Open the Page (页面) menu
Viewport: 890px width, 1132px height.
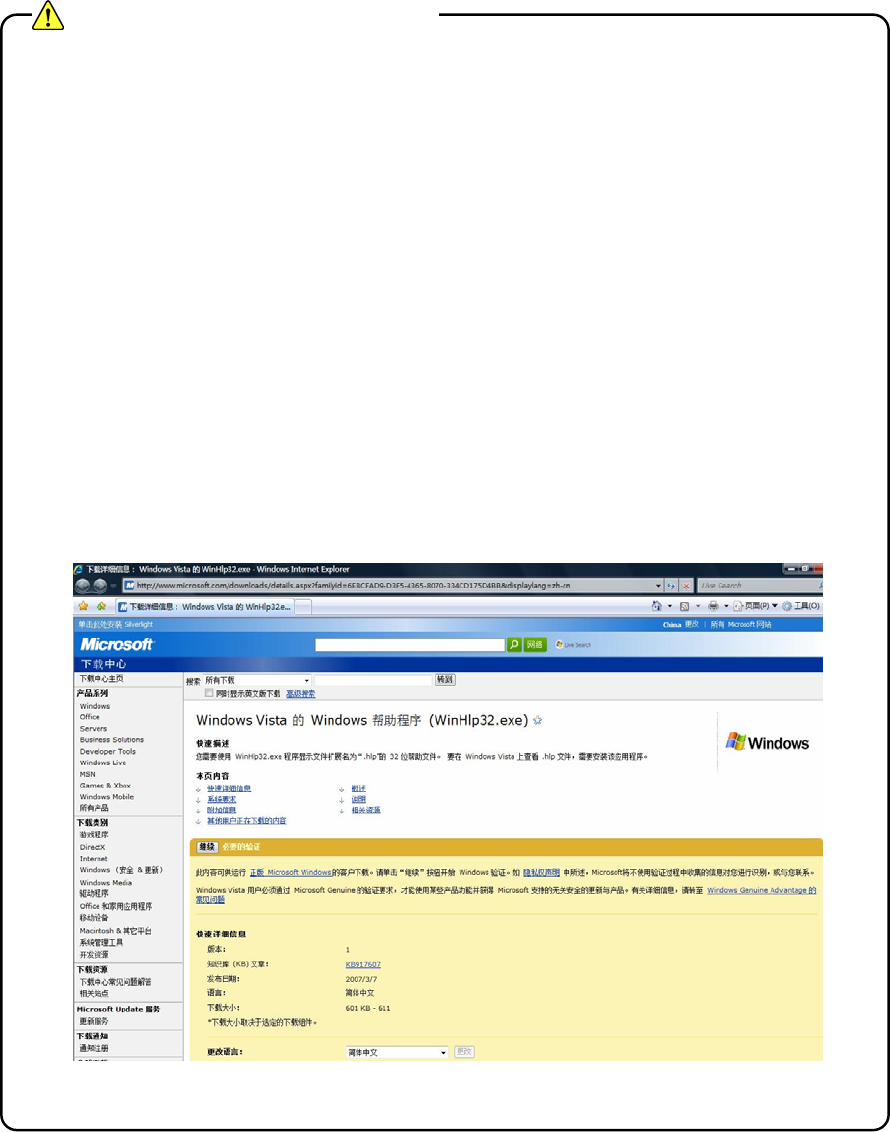pyautogui.click(x=755, y=606)
